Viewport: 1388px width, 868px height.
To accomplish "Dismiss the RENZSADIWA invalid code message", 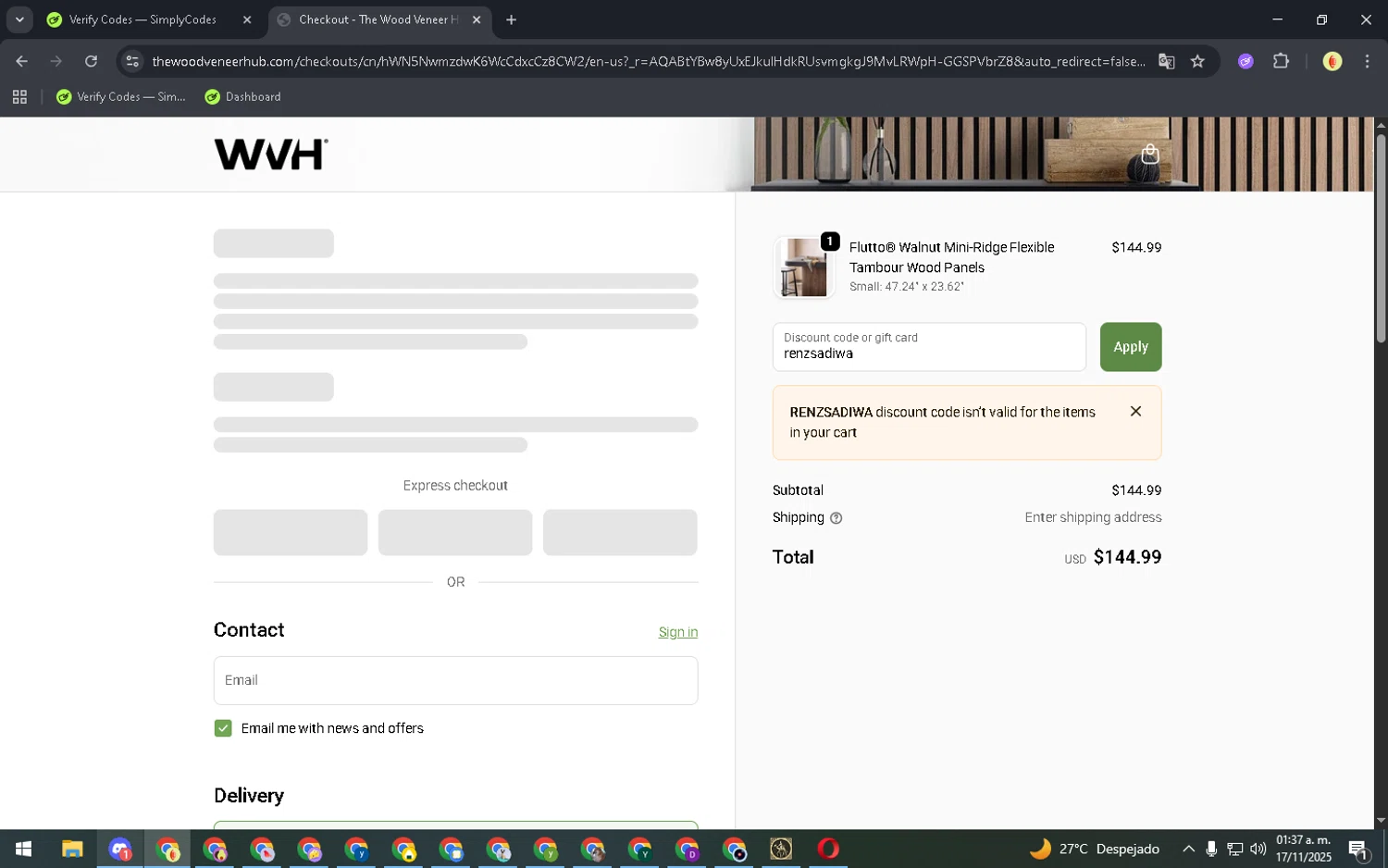I will pos(1135,411).
